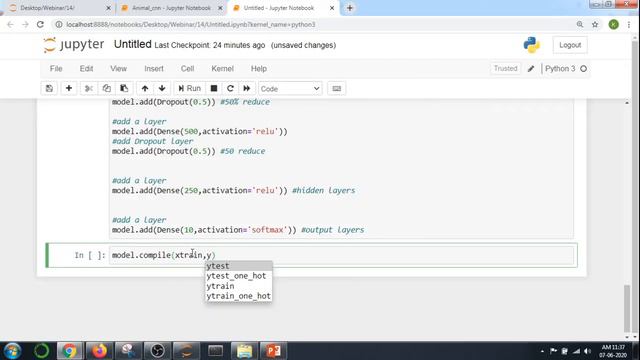Paste cells below icon
The width and height of the screenshot is (640, 360).
coord(124,89)
